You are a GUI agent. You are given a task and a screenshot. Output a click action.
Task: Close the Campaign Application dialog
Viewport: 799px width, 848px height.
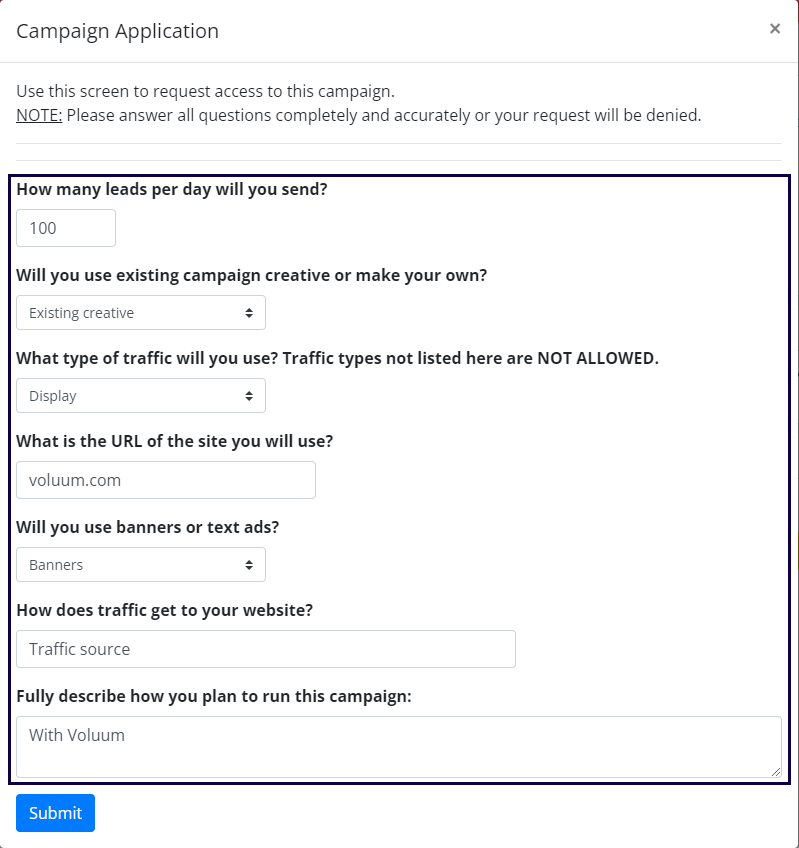774,29
